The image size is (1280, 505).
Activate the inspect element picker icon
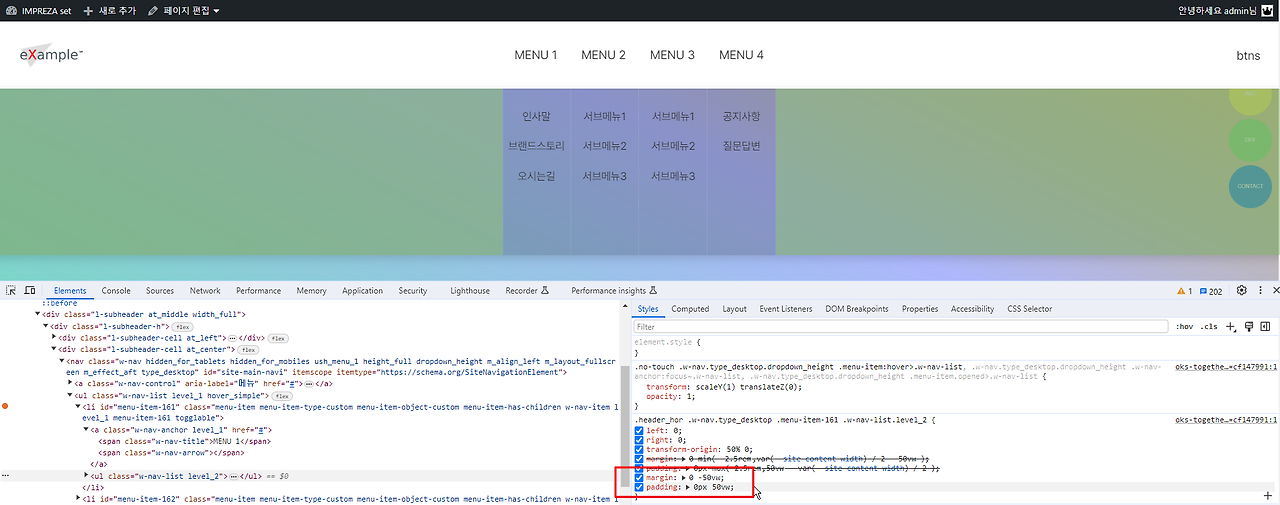tap(11, 291)
